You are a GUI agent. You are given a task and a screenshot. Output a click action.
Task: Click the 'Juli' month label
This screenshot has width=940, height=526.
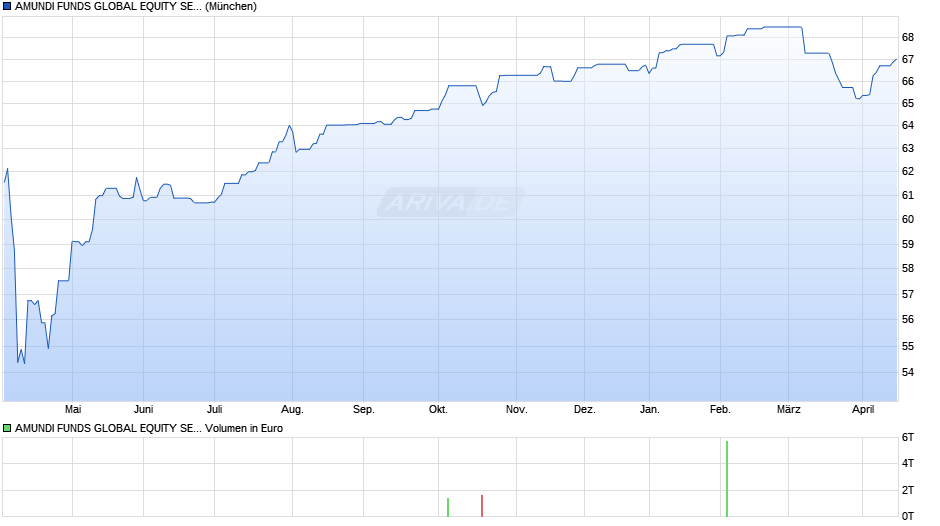click(215, 409)
